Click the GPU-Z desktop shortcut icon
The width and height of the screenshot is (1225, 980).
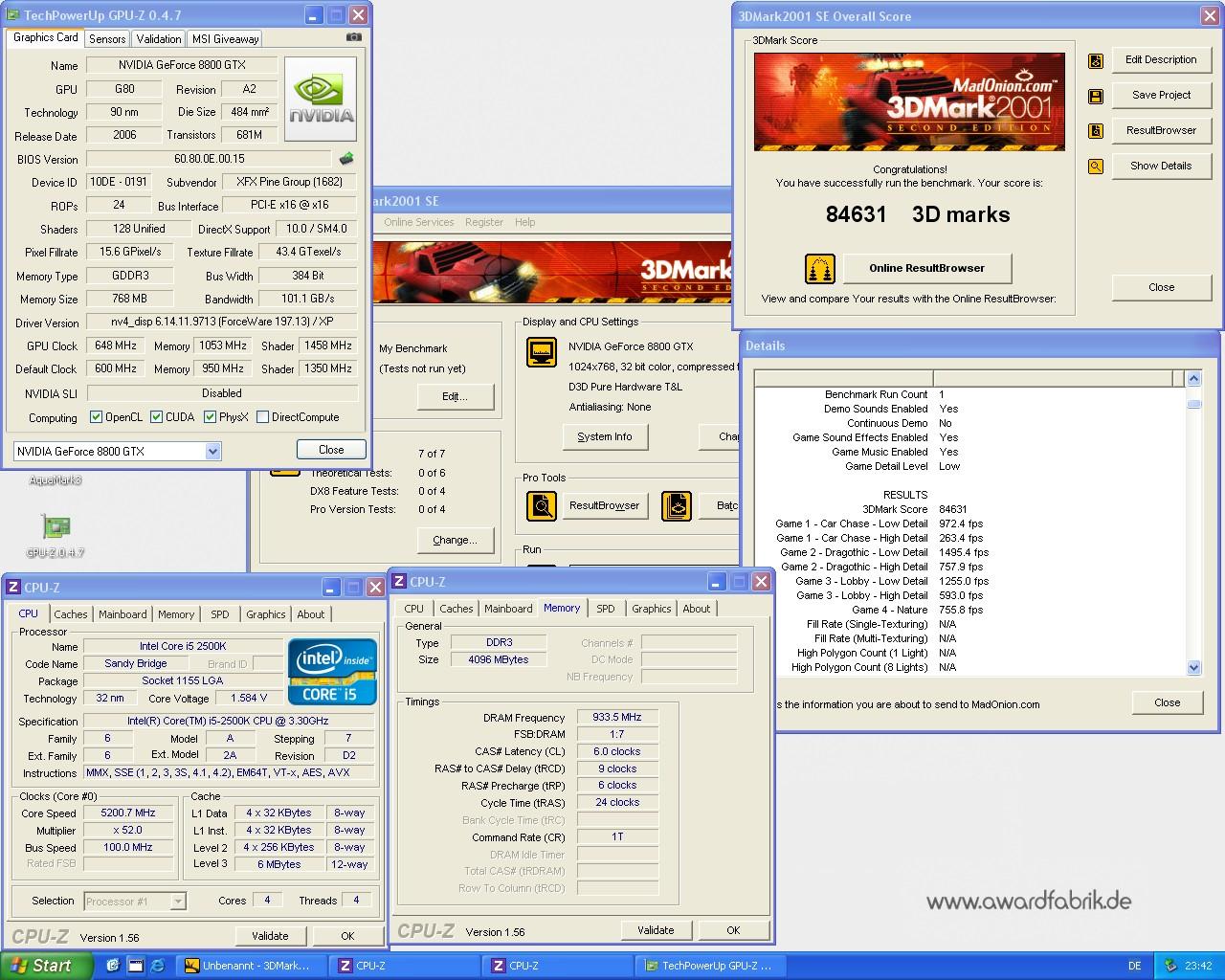56,526
